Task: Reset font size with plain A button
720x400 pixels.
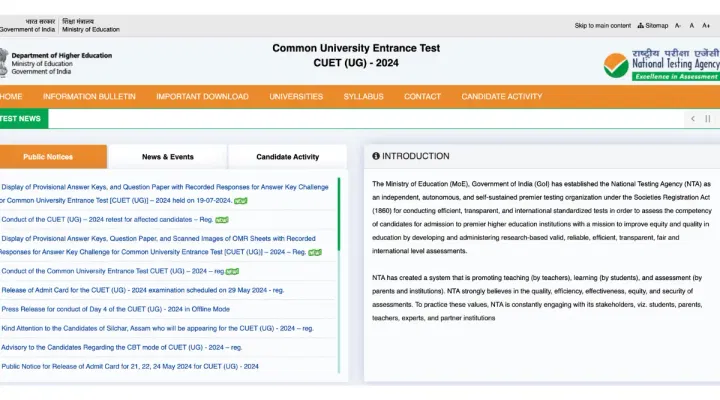Action: (692, 26)
